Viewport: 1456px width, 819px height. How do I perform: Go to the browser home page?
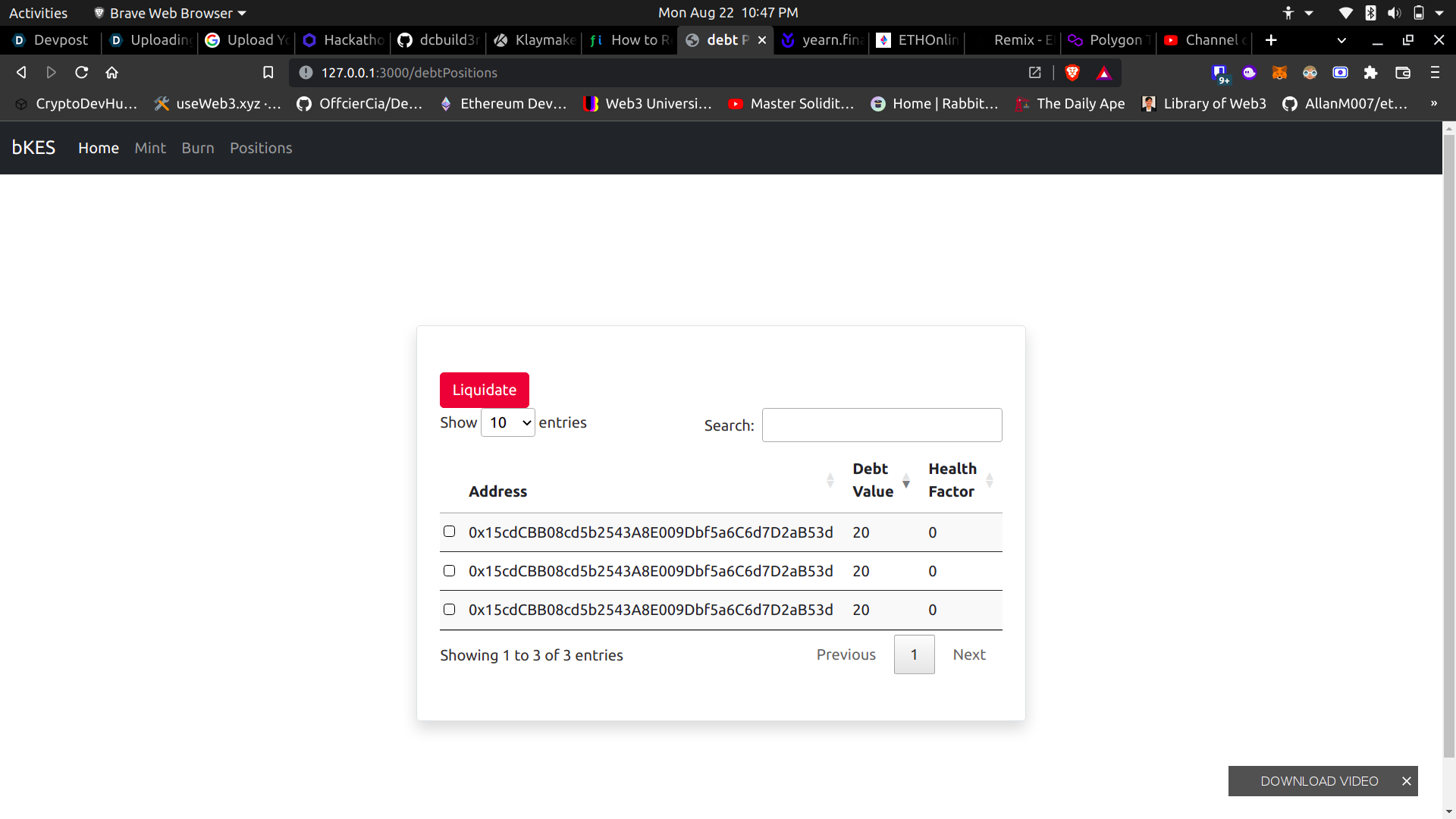coord(112,73)
